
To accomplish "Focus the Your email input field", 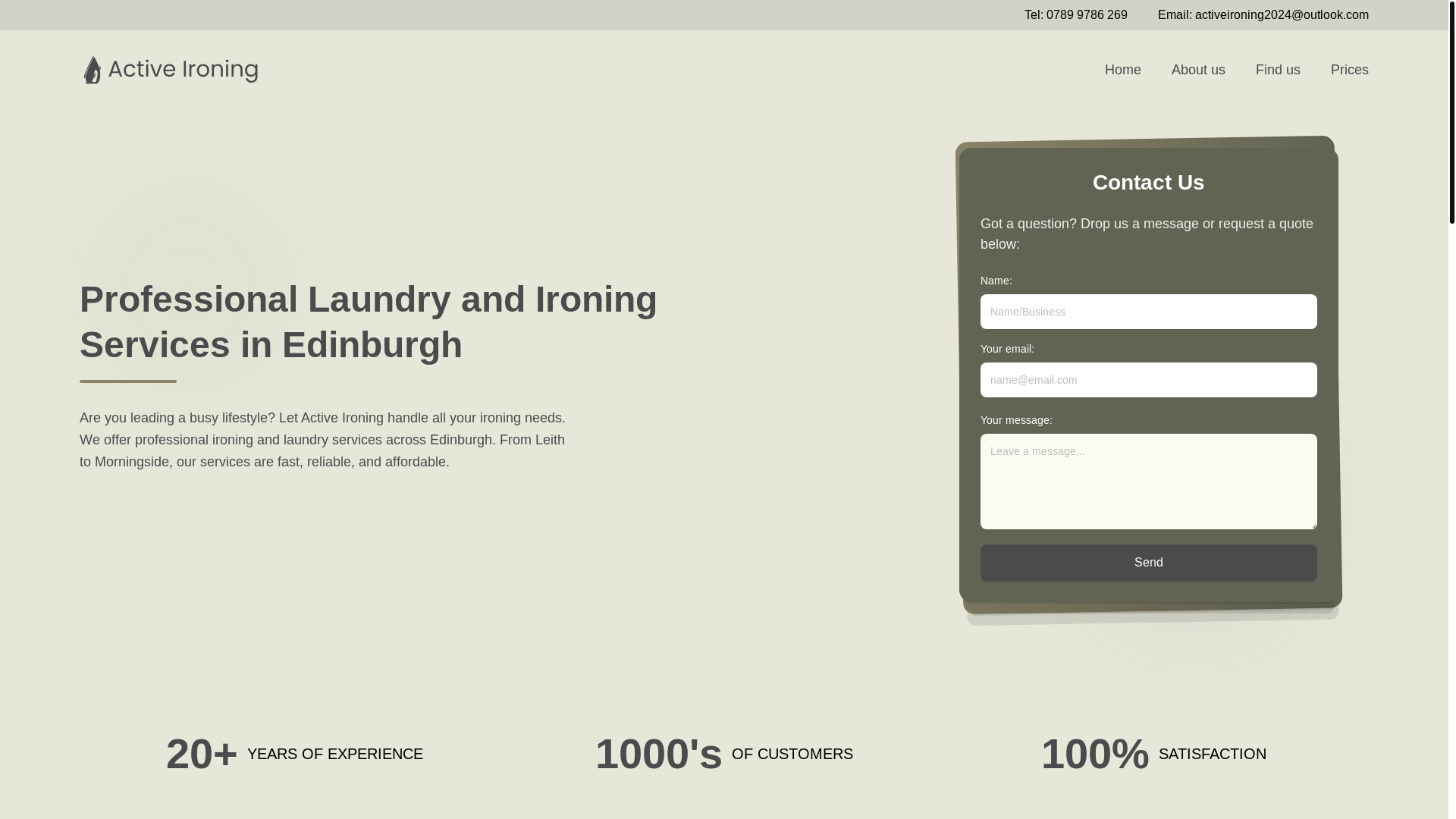I will (x=1148, y=380).
